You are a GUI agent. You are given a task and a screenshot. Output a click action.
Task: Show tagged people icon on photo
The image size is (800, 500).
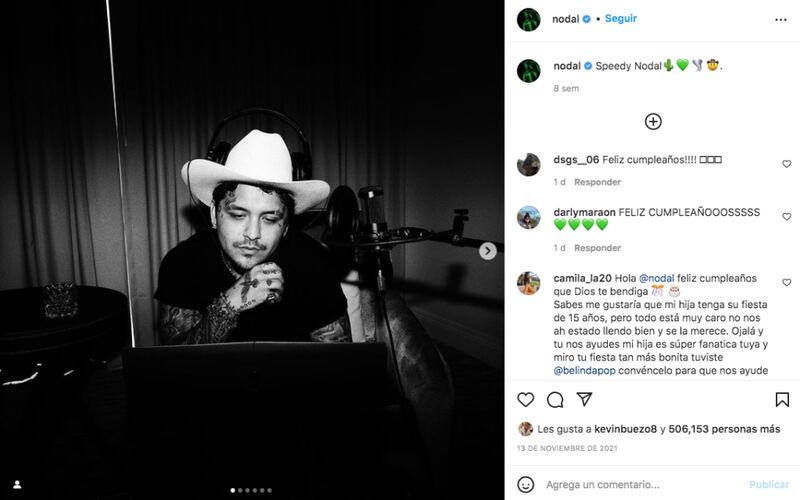click(17, 484)
